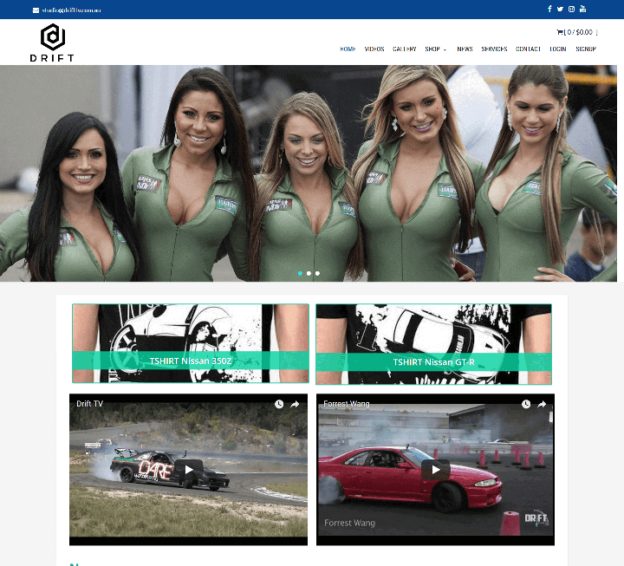Open the Gallery menu item
The height and width of the screenshot is (566, 624).
coord(404,49)
